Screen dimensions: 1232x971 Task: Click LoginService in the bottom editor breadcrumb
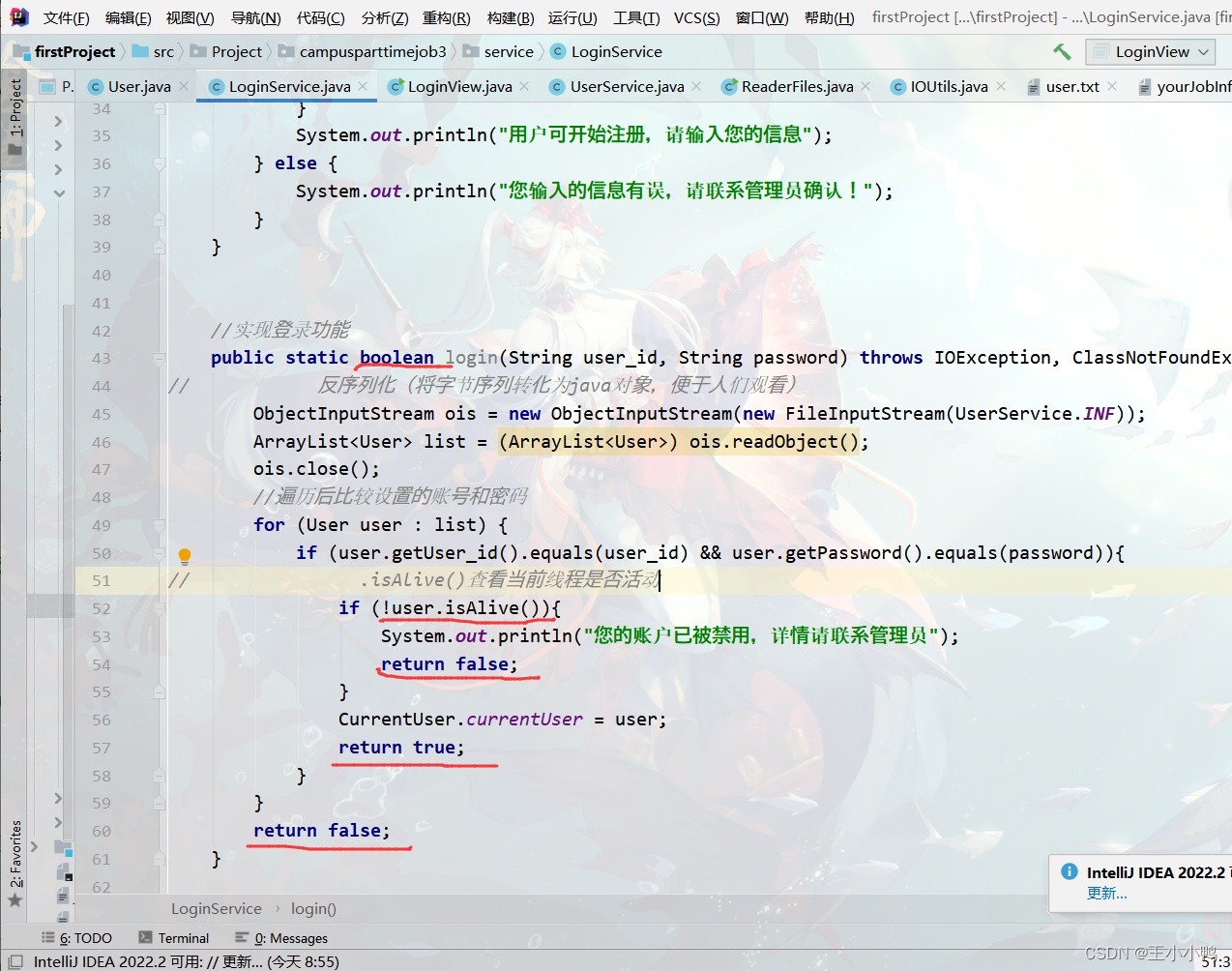217,909
